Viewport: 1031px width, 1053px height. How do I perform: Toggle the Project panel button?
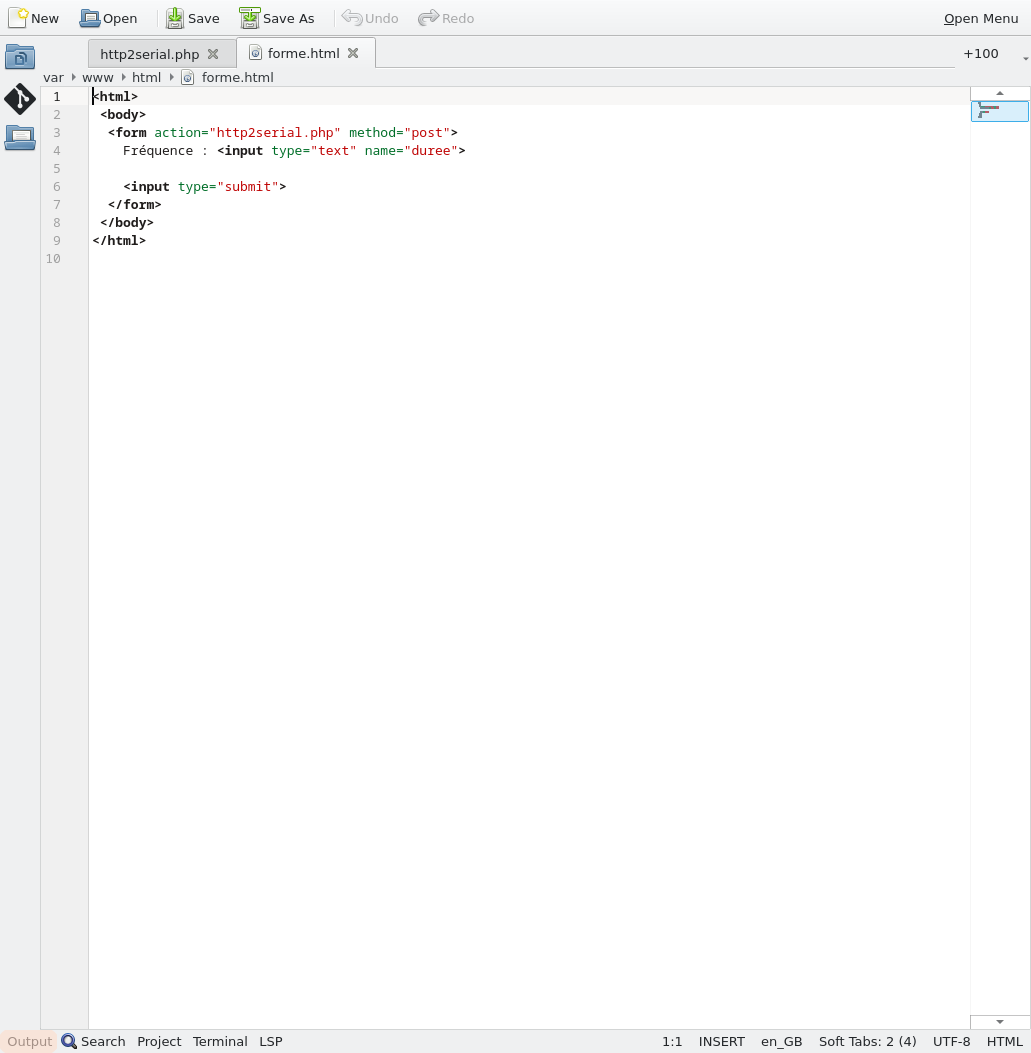[x=159, y=1041]
